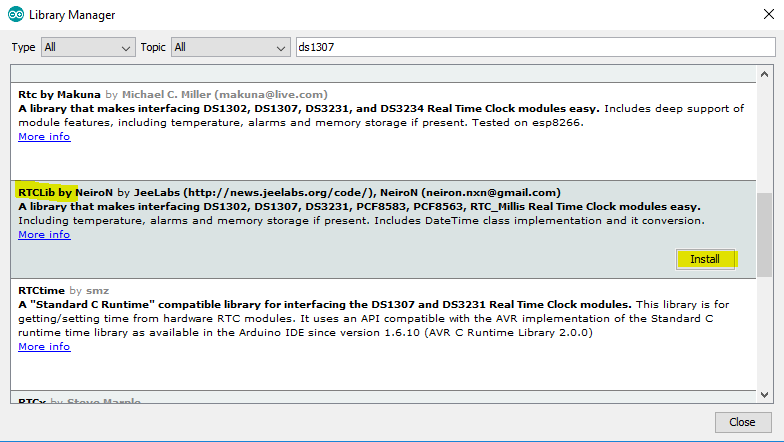Click the vertical scrollbar thumb
The width and height of the screenshot is (784, 442).
point(764,234)
